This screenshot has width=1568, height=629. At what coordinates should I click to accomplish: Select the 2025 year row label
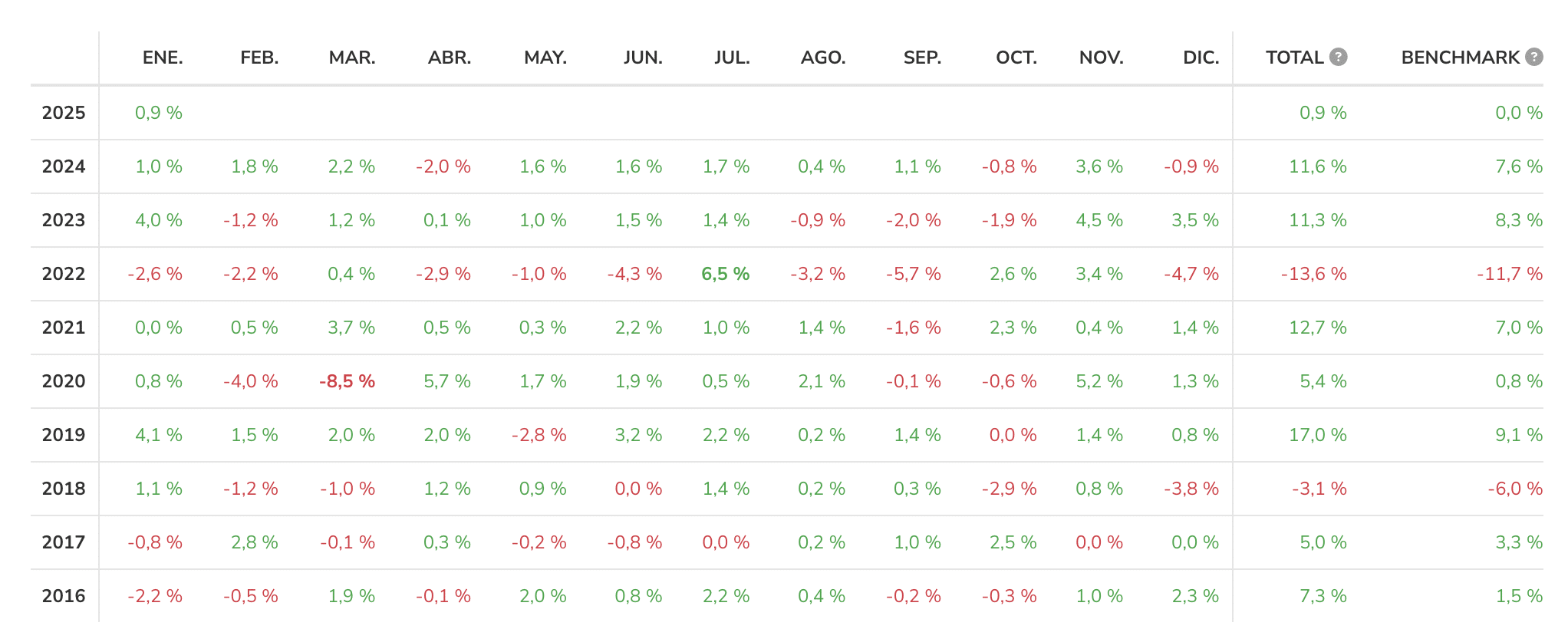click(64, 113)
